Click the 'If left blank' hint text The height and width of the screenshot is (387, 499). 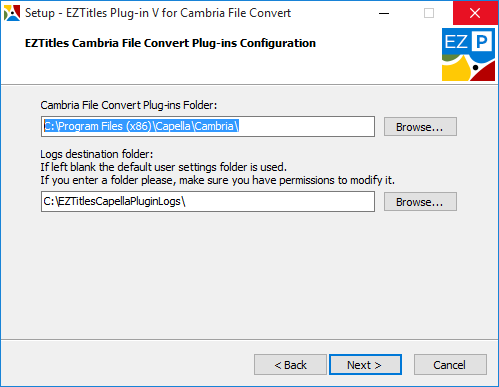click(163, 167)
